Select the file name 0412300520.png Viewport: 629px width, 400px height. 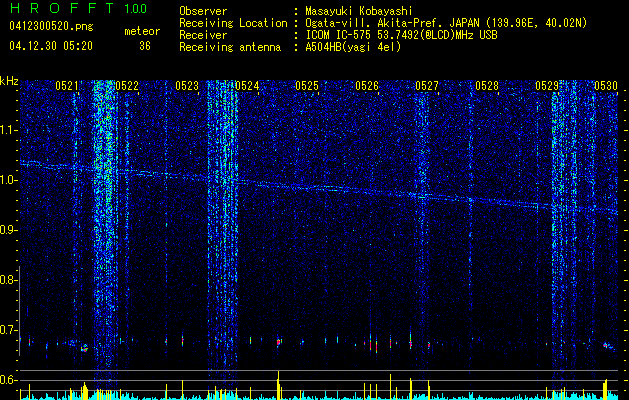pyautogui.click(x=51, y=26)
